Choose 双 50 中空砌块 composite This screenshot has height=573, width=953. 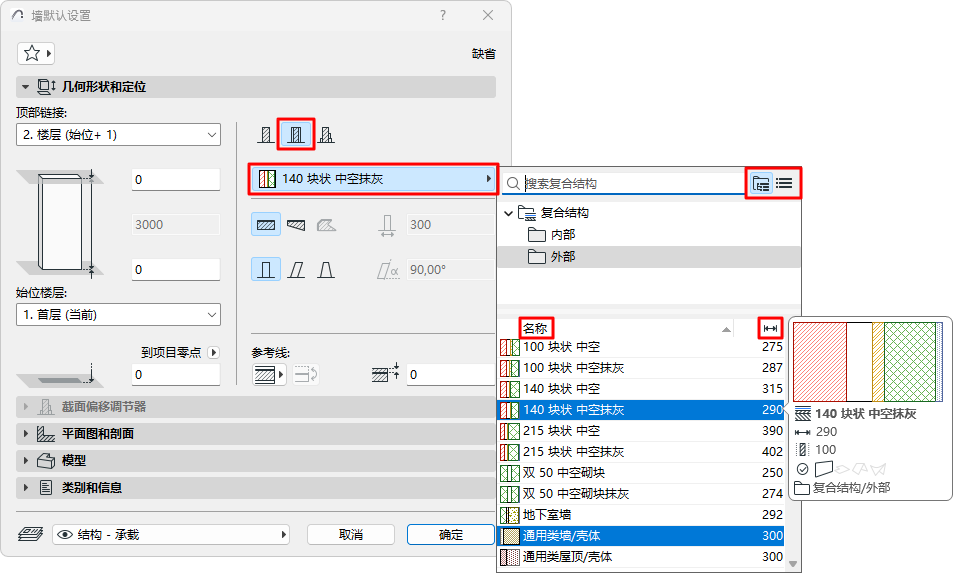pos(641,473)
